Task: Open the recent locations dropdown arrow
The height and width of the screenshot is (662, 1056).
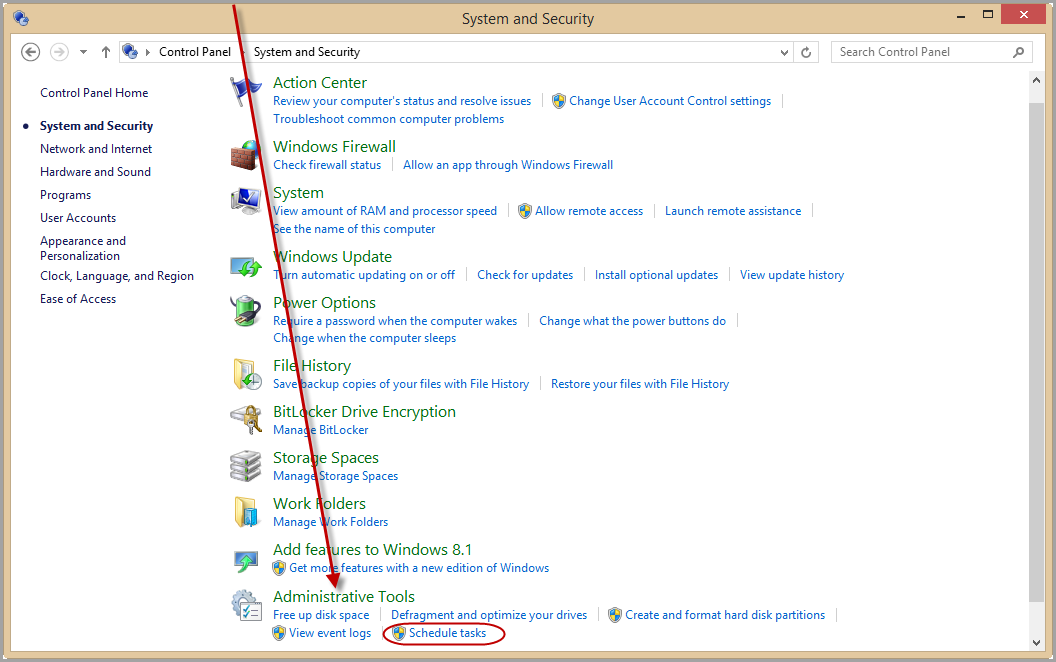Action: [84, 52]
